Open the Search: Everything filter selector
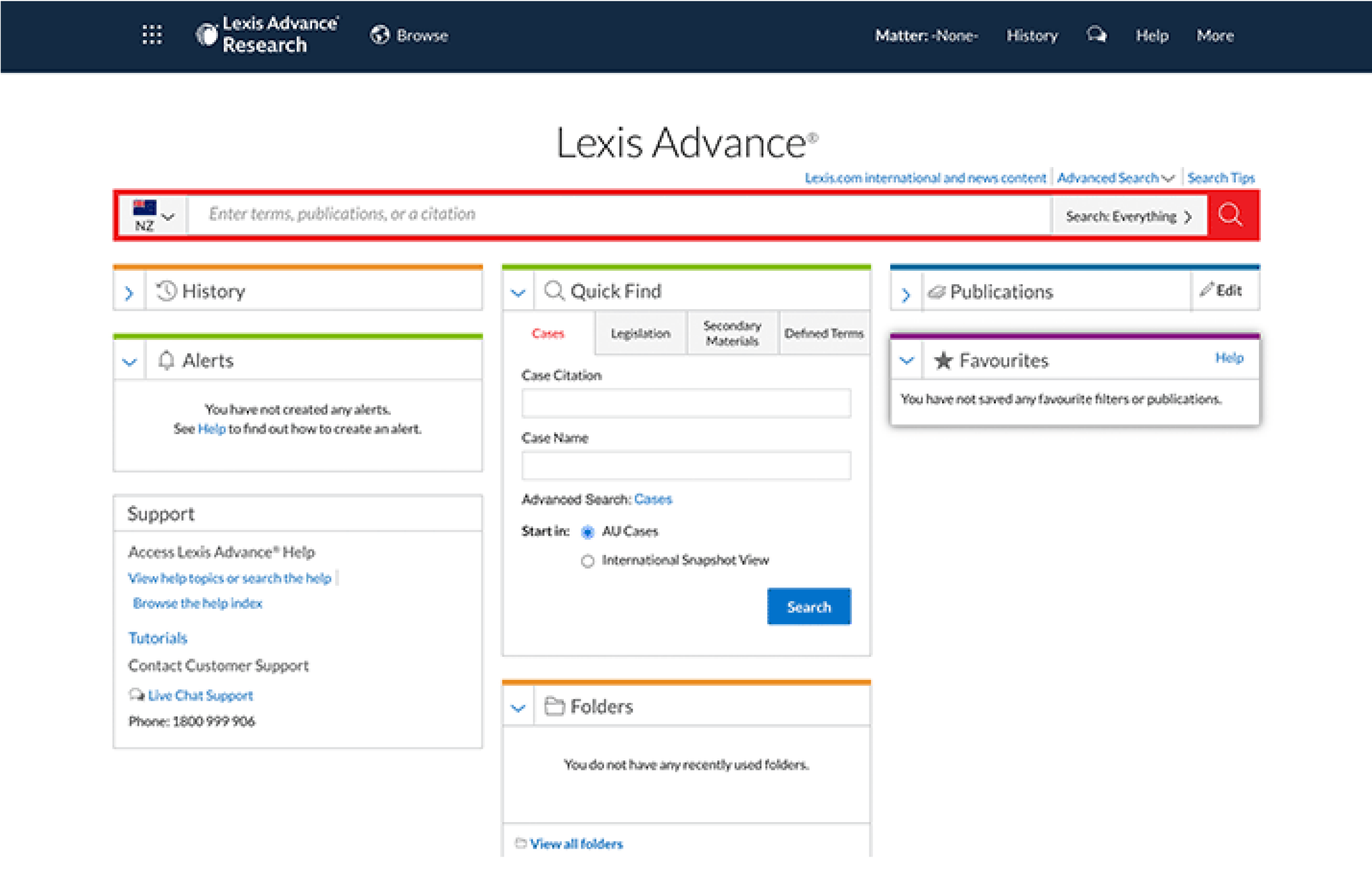Screen dimensions: 1372x889 click(x=1129, y=216)
